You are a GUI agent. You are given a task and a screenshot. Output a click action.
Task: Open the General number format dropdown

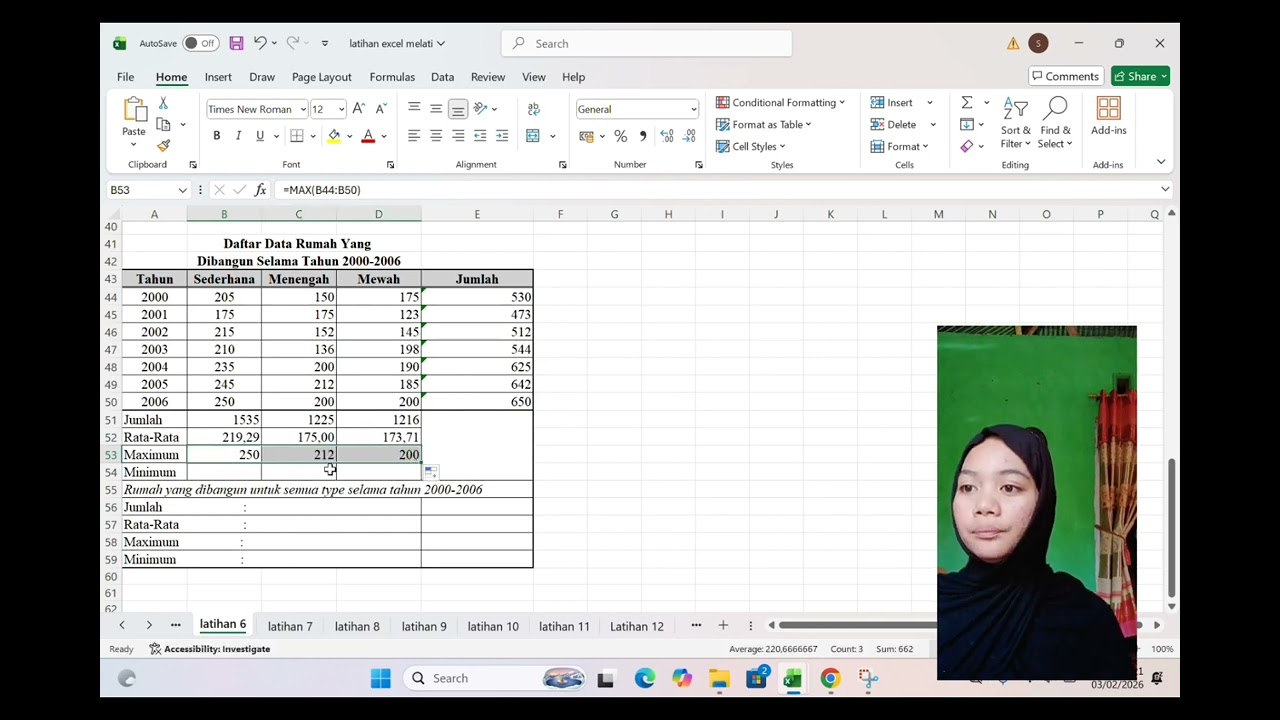(x=693, y=109)
